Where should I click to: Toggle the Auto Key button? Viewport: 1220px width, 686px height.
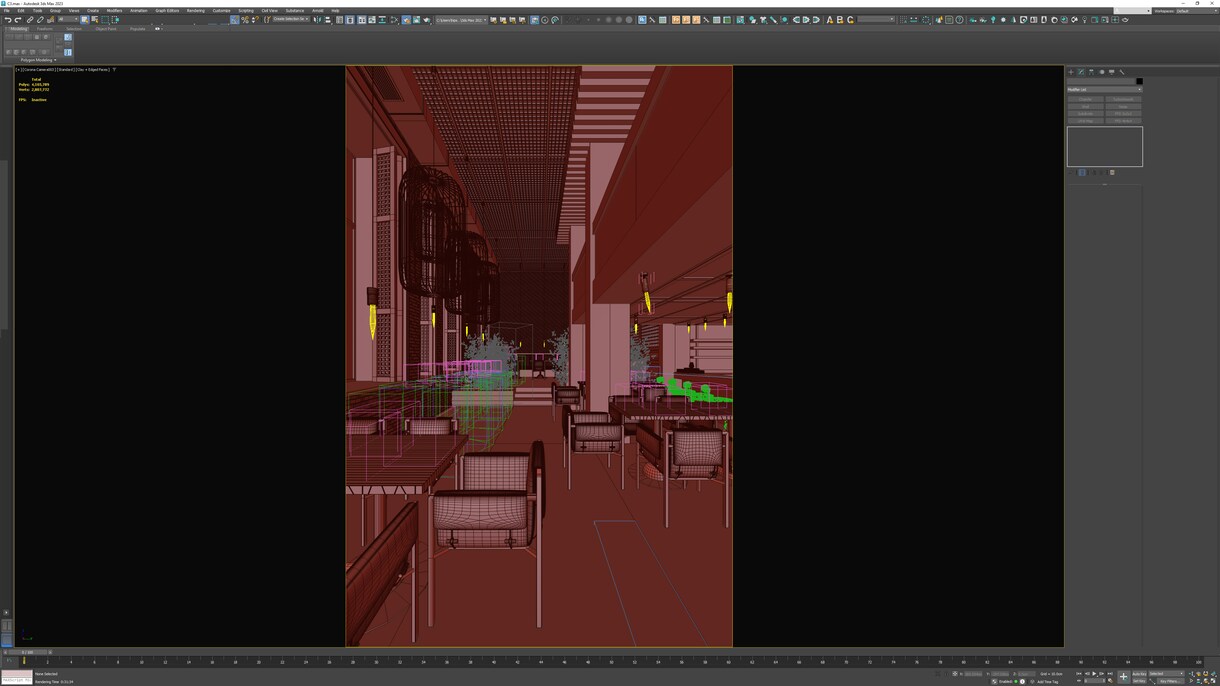(x=1139, y=674)
